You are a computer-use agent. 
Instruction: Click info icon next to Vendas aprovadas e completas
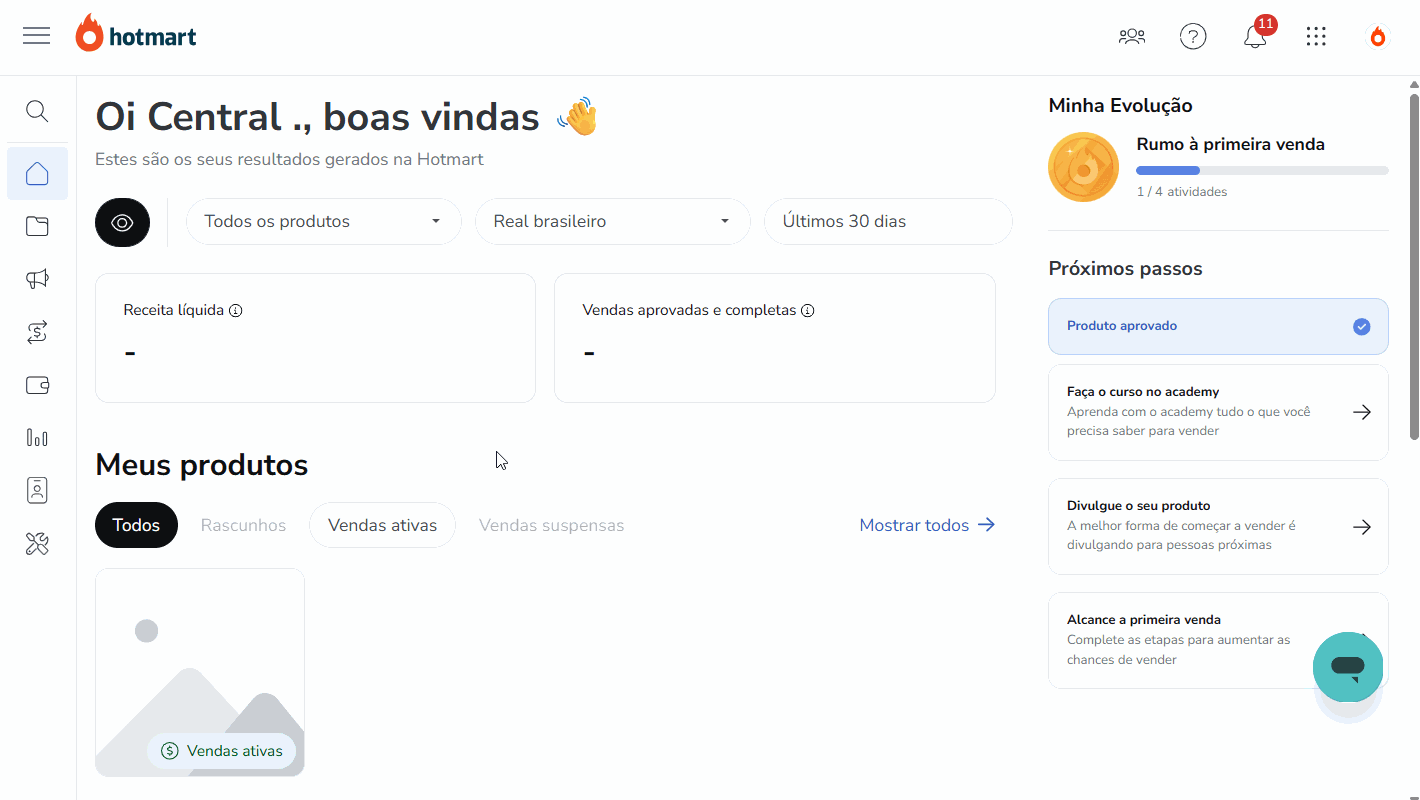click(808, 311)
